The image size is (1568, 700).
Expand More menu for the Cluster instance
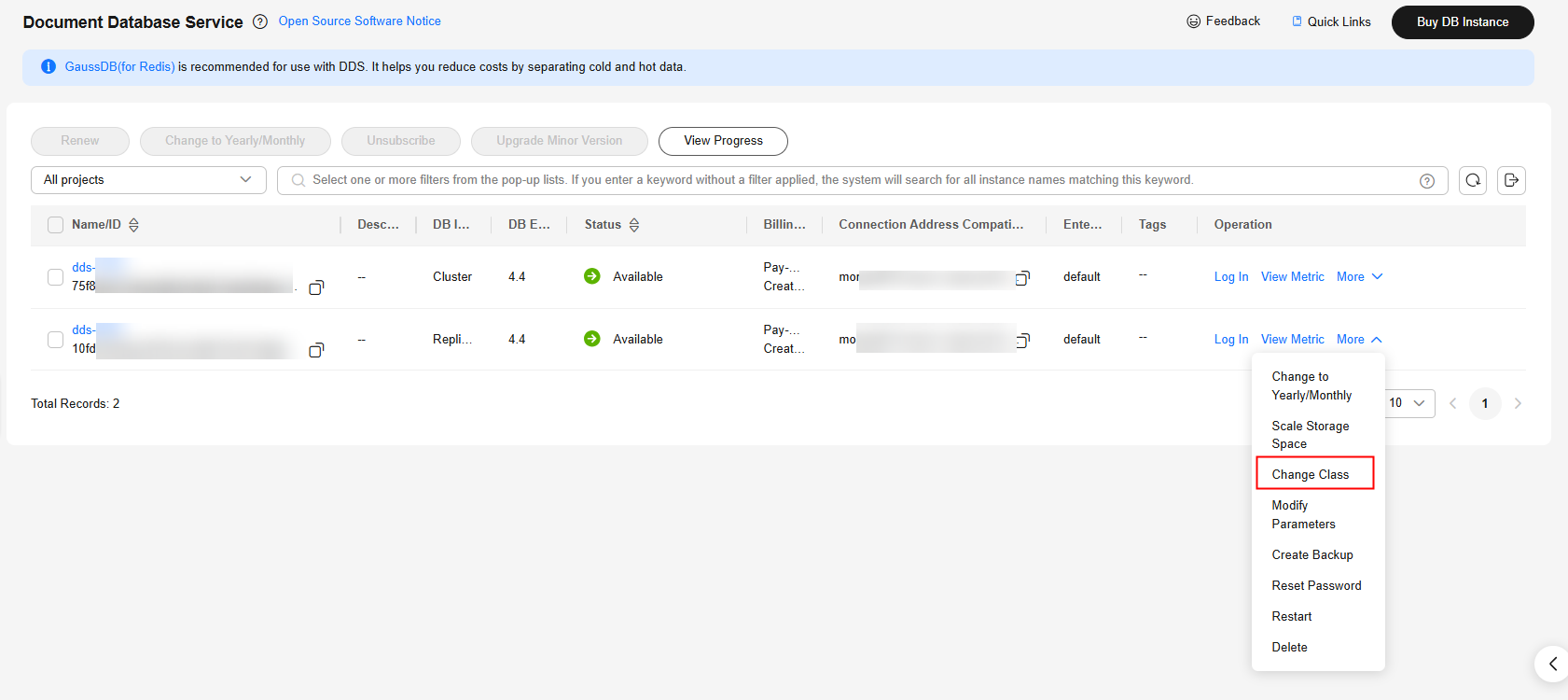(x=1359, y=277)
